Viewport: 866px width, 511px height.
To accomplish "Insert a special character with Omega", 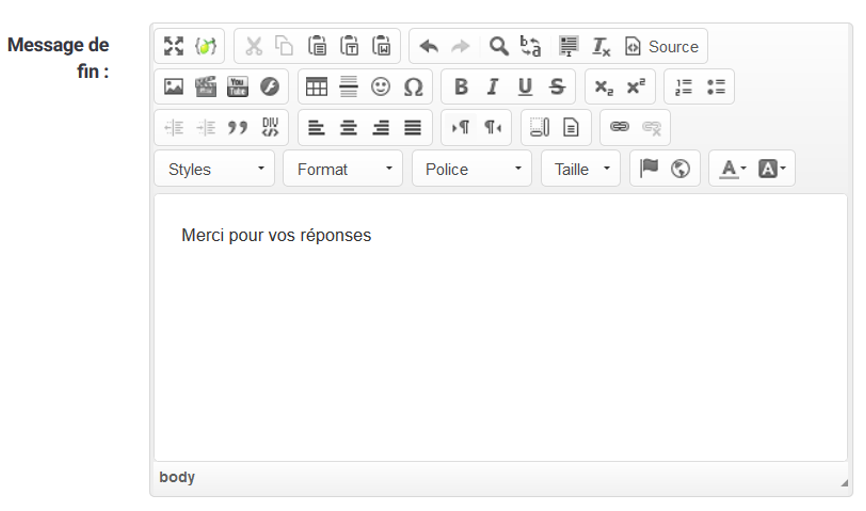I will tap(413, 87).
